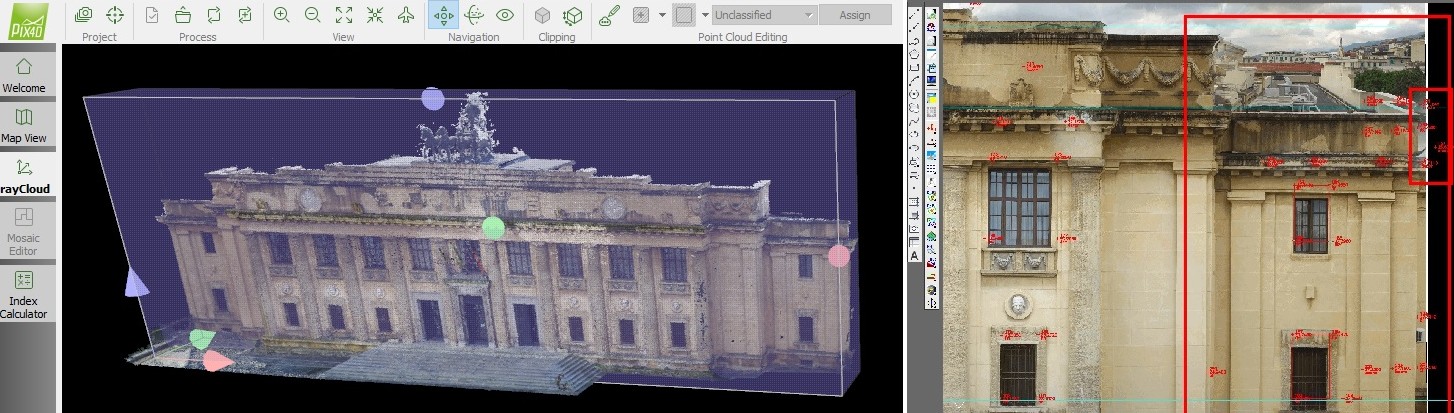The height and width of the screenshot is (413, 1454).
Task: Click the green cone clipping box handle
Action: click(202, 339)
